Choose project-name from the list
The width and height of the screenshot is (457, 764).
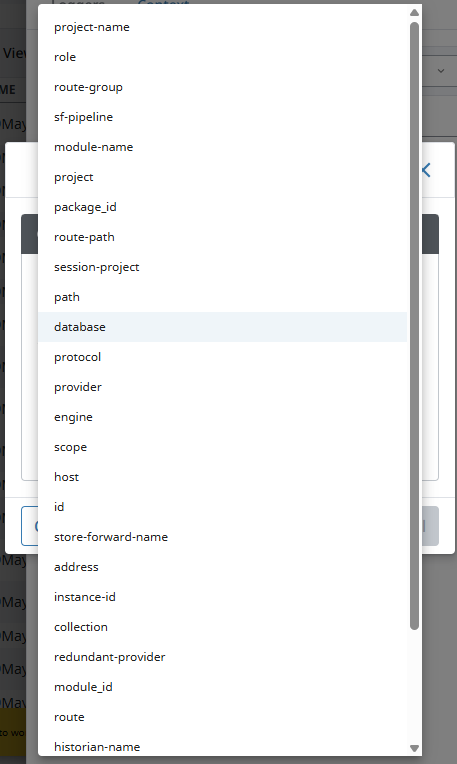pos(222,27)
